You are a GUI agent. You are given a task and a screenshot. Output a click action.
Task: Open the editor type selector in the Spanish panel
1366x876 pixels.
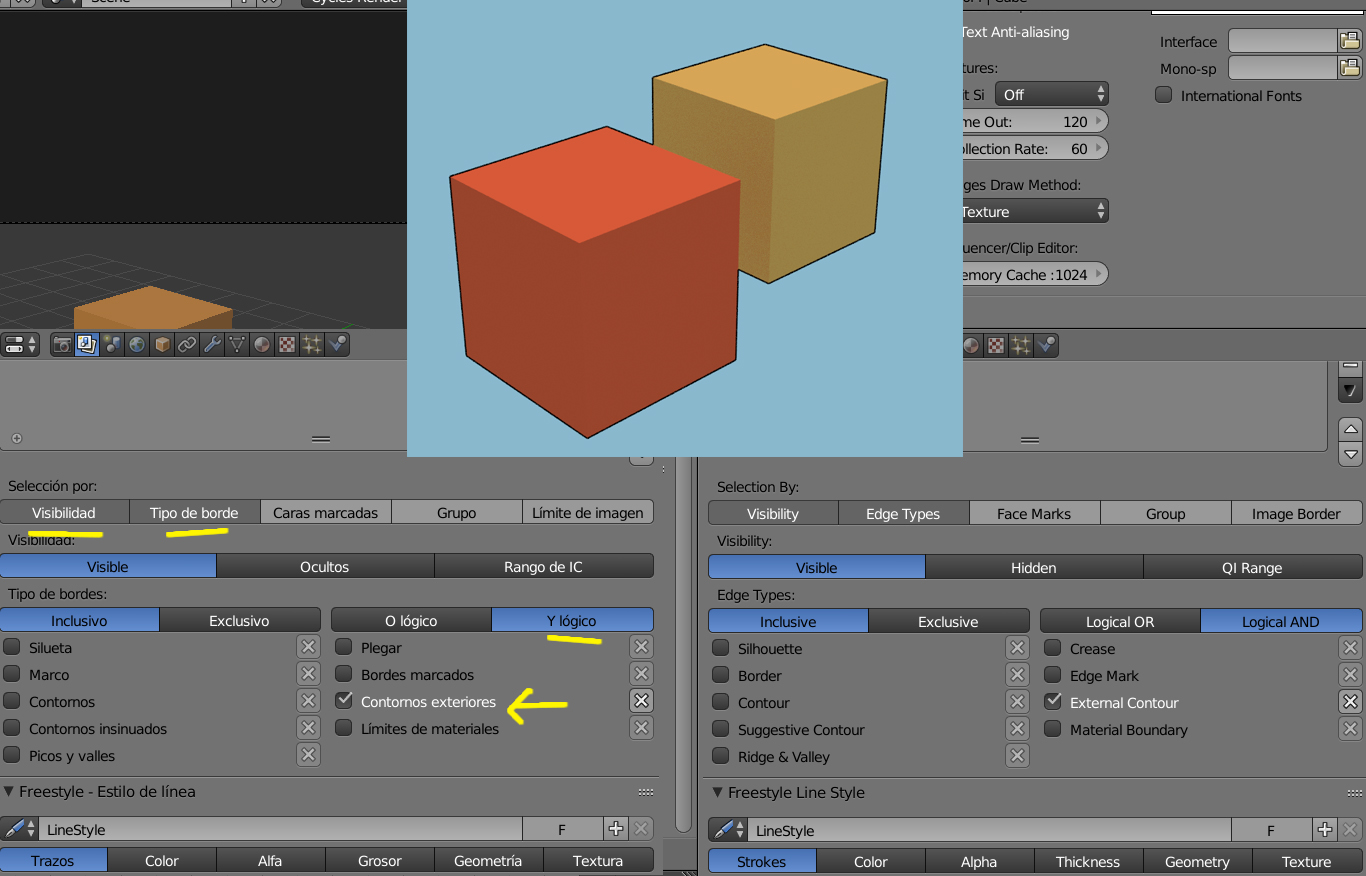[21, 345]
